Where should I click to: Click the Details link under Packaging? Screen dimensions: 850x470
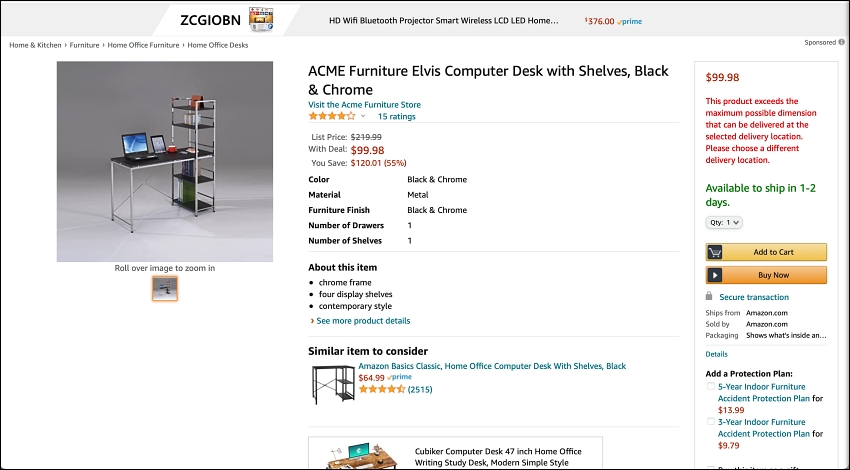tap(716, 354)
